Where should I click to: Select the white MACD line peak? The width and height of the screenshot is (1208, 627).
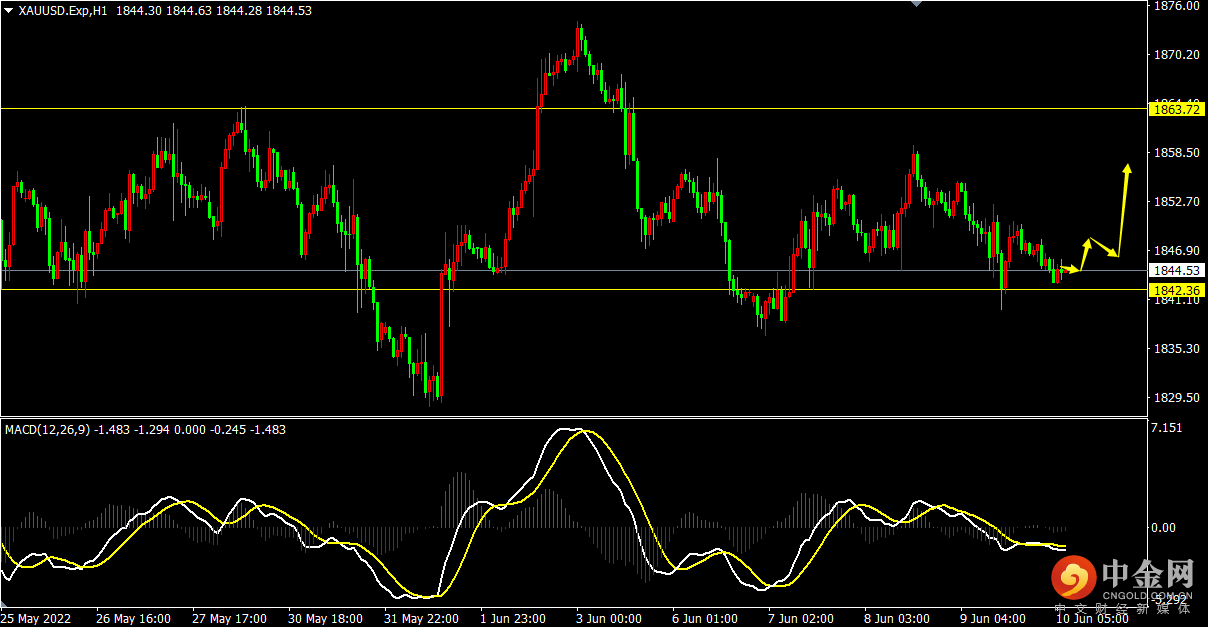pos(565,429)
